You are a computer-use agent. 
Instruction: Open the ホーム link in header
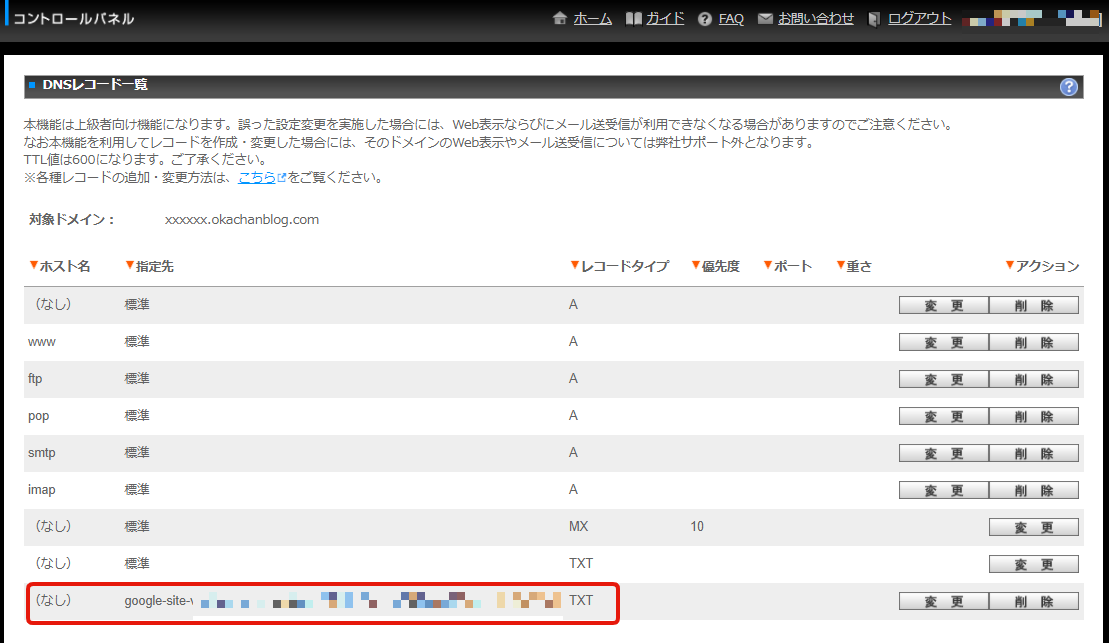pyautogui.click(x=592, y=18)
